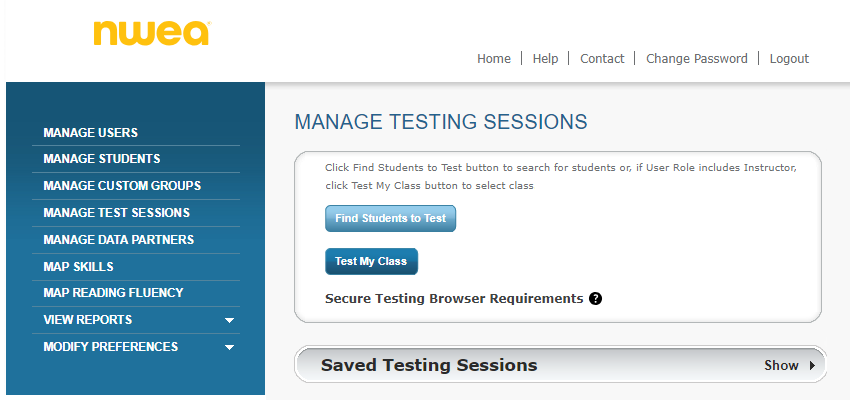Go to the Home link
Image resolution: width=850 pixels, height=400 pixels.
[494, 59]
